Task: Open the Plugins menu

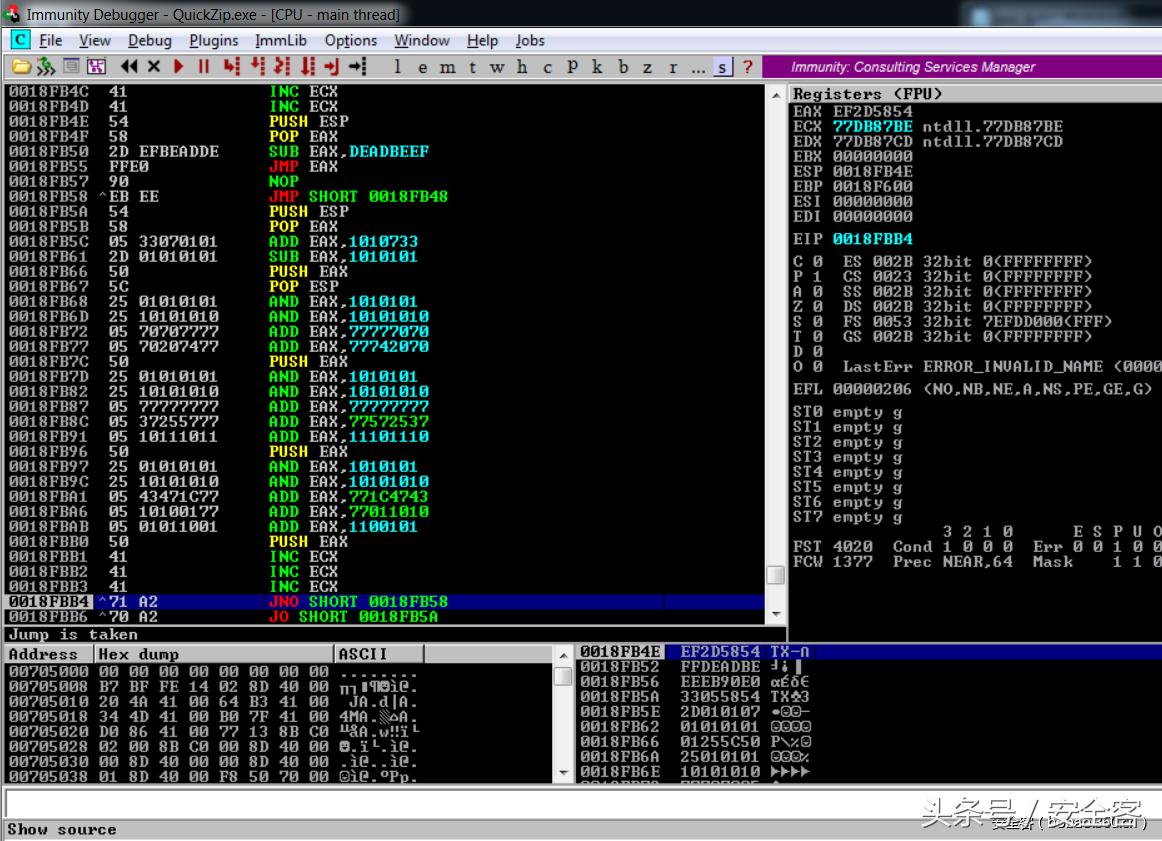Action: point(214,41)
